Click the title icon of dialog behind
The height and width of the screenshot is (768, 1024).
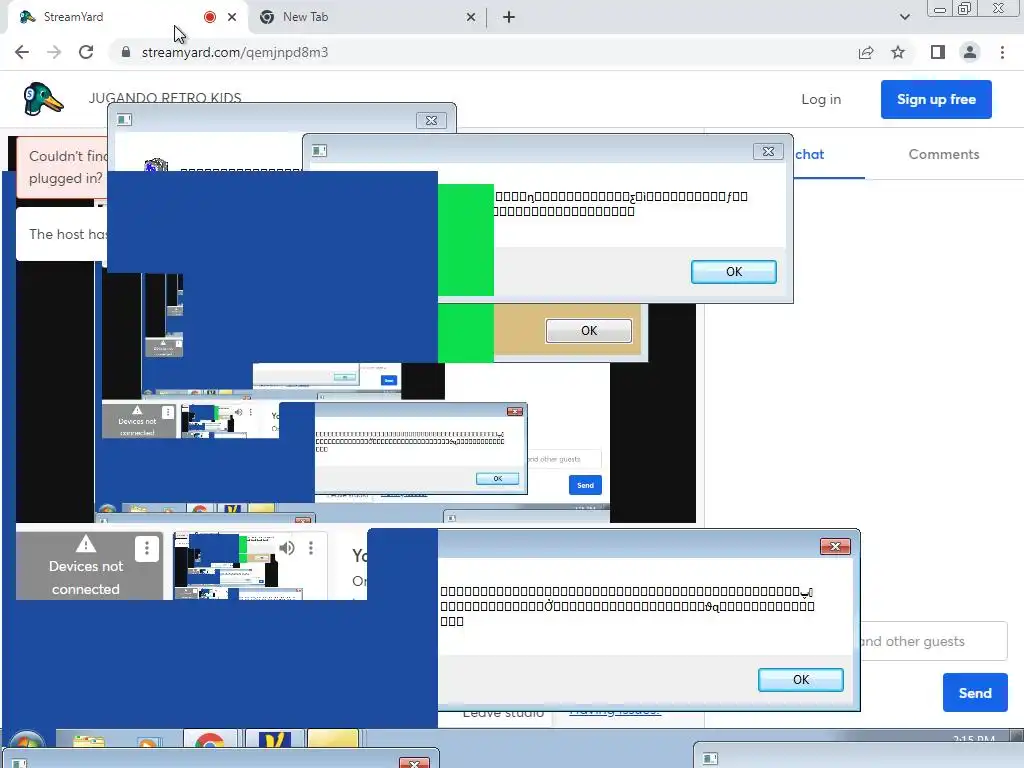click(x=125, y=120)
